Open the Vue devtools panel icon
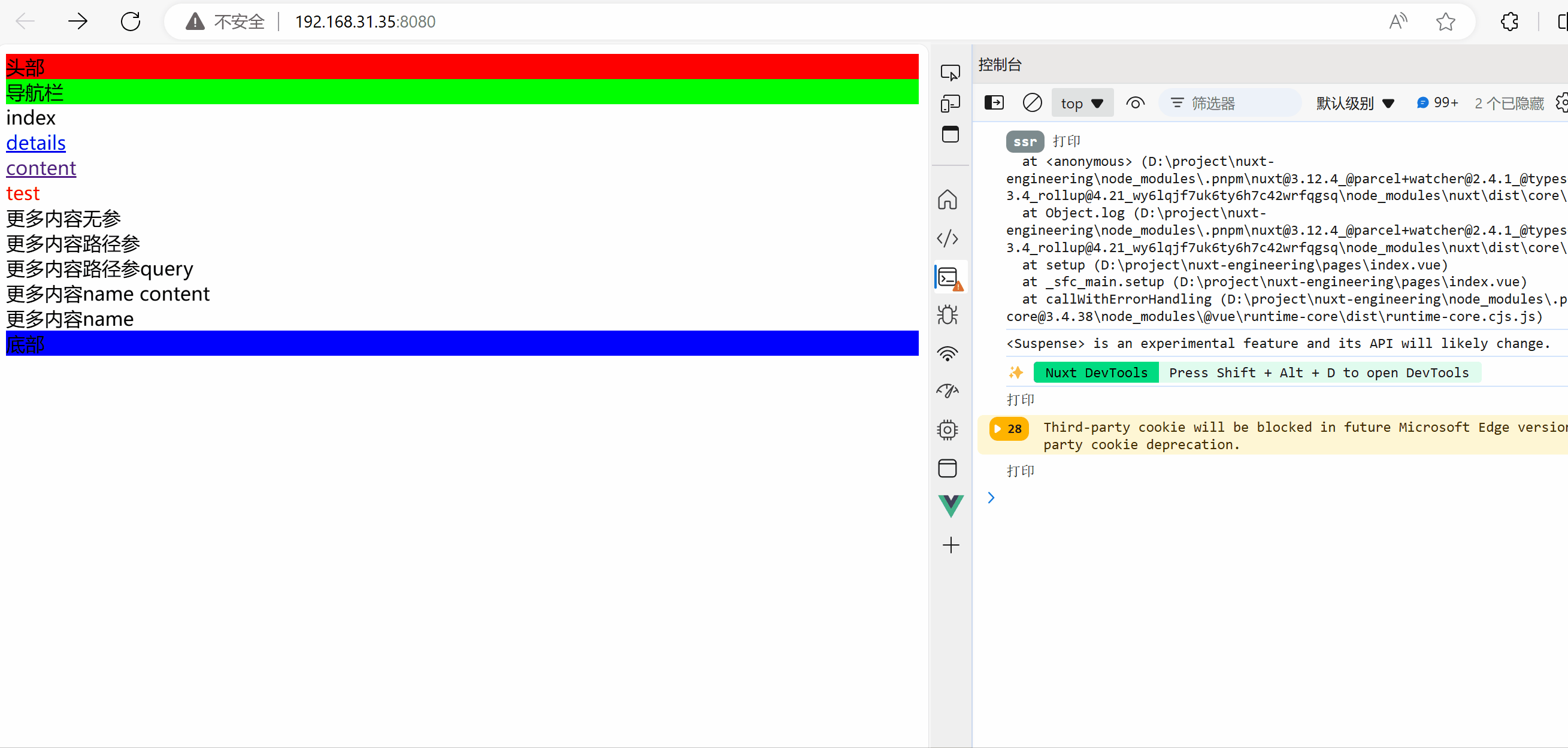1568x748 pixels. pyautogui.click(x=949, y=507)
